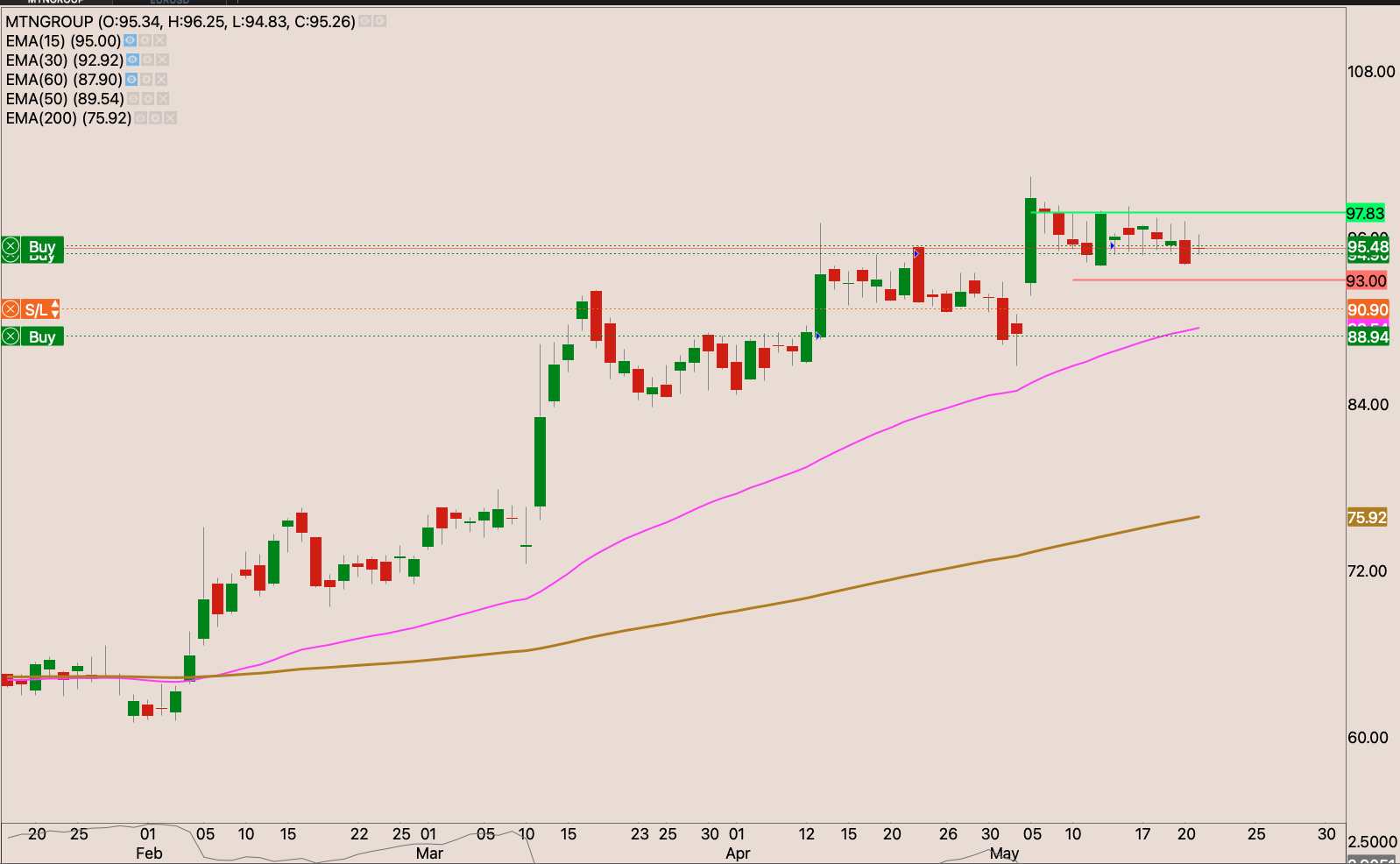Select the green 97.83 price level tag
This screenshot has width=1400, height=864.
click(x=1365, y=214)
